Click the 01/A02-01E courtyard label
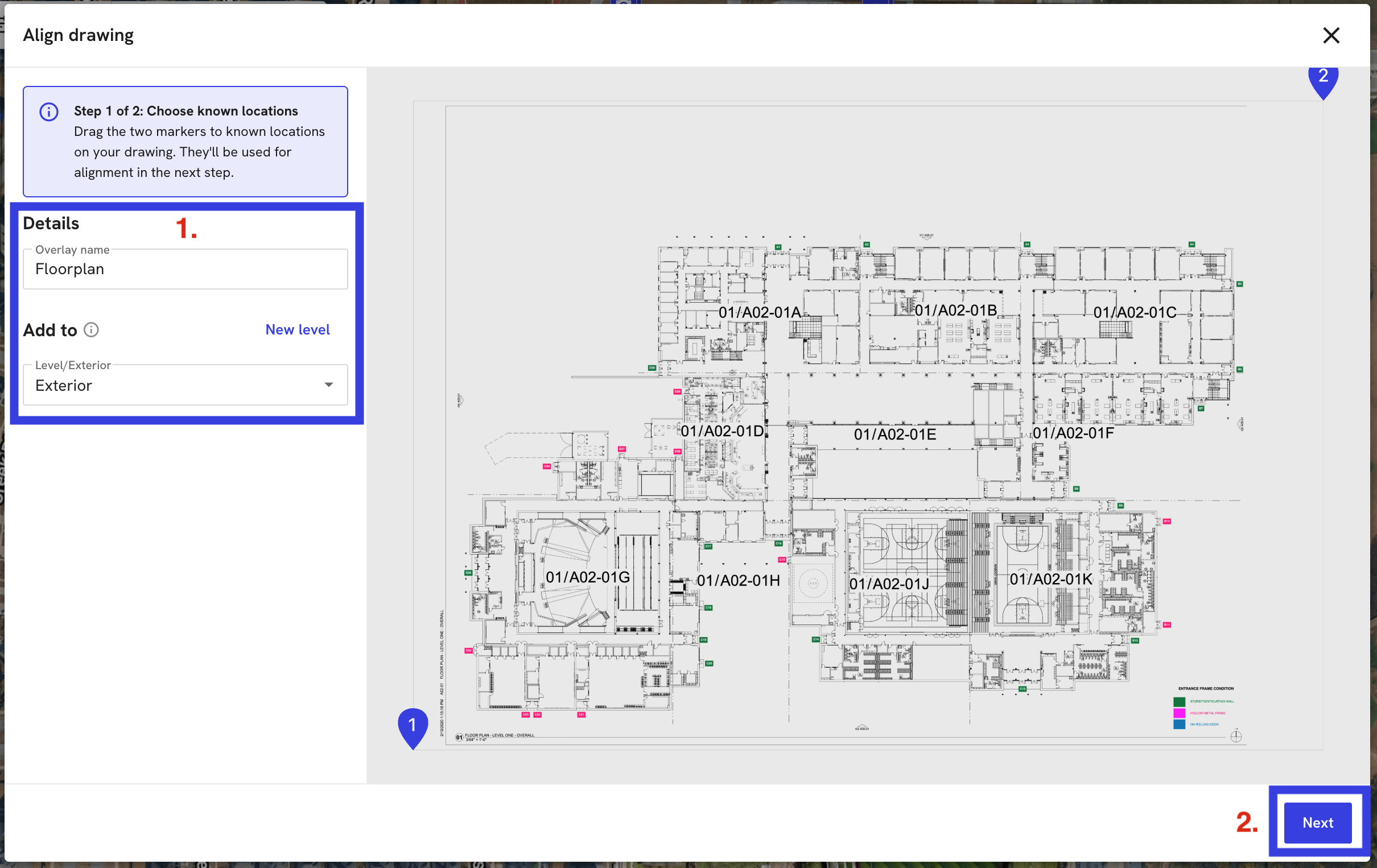The image size is (1377, 868). (894, 435)
